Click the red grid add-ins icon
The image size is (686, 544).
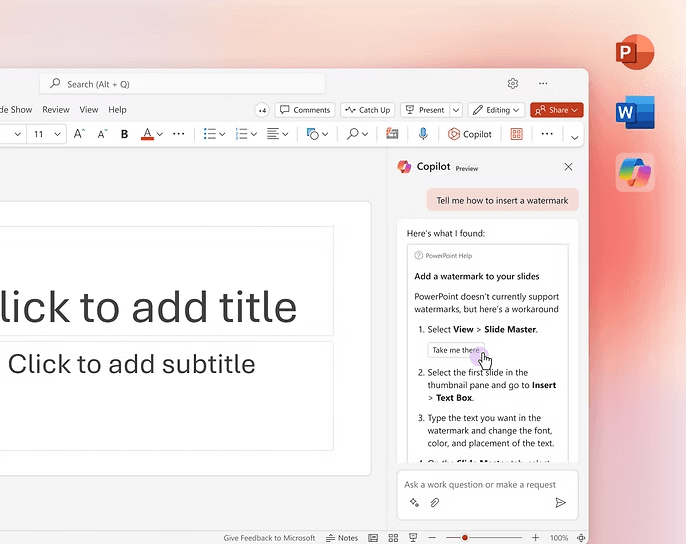[x=517, y=134]
